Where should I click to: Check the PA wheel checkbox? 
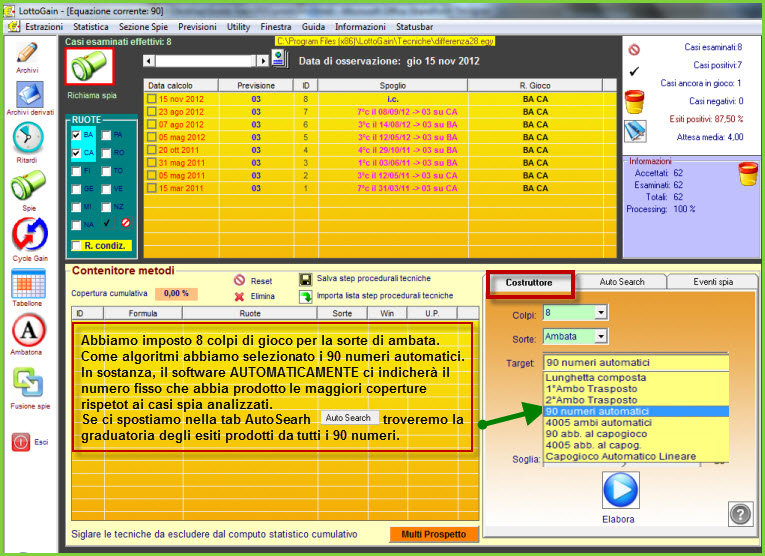[106, 135]
